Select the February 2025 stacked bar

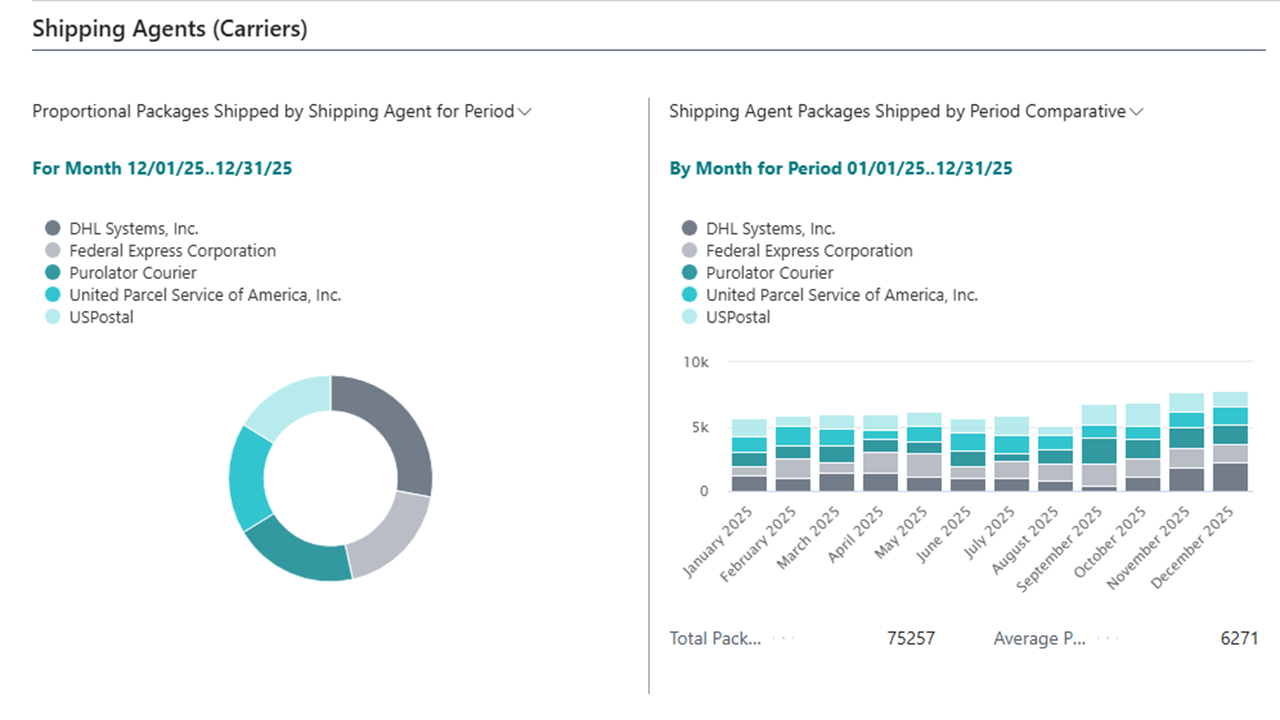[x=793, y=454]
